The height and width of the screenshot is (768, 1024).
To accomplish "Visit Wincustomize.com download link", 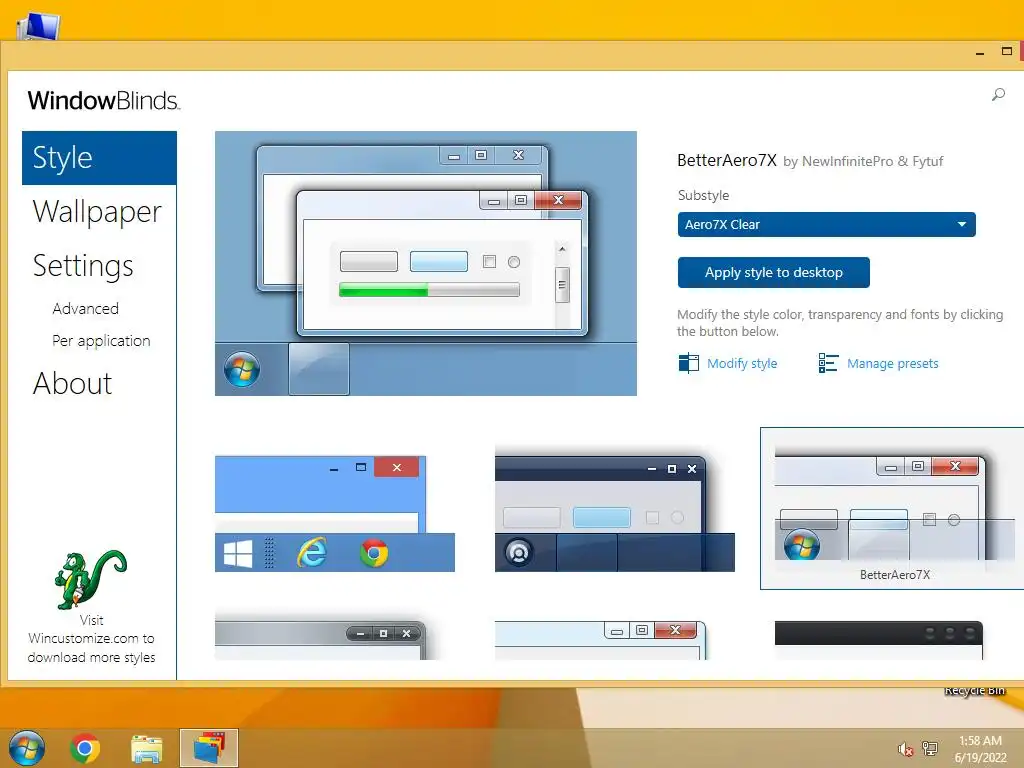I will (x=91, y=639).
